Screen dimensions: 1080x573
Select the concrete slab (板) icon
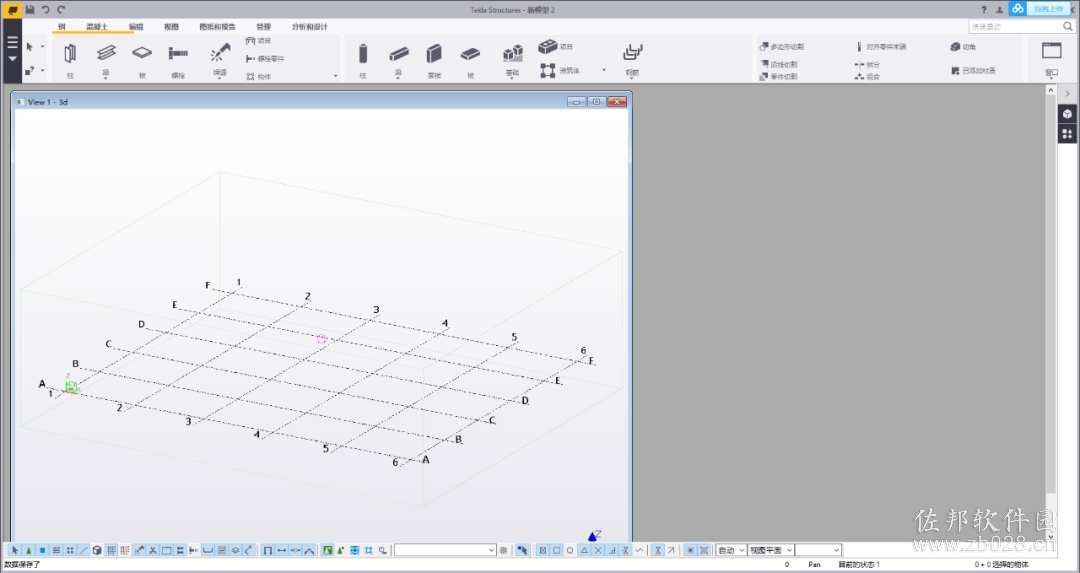pos(470,54)
